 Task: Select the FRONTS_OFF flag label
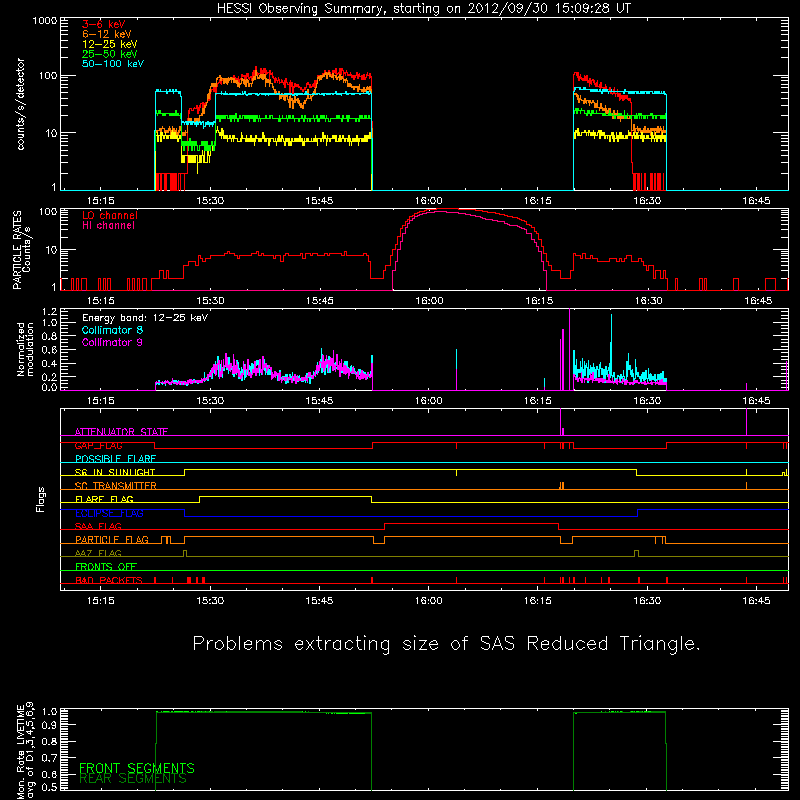point(106,567)
